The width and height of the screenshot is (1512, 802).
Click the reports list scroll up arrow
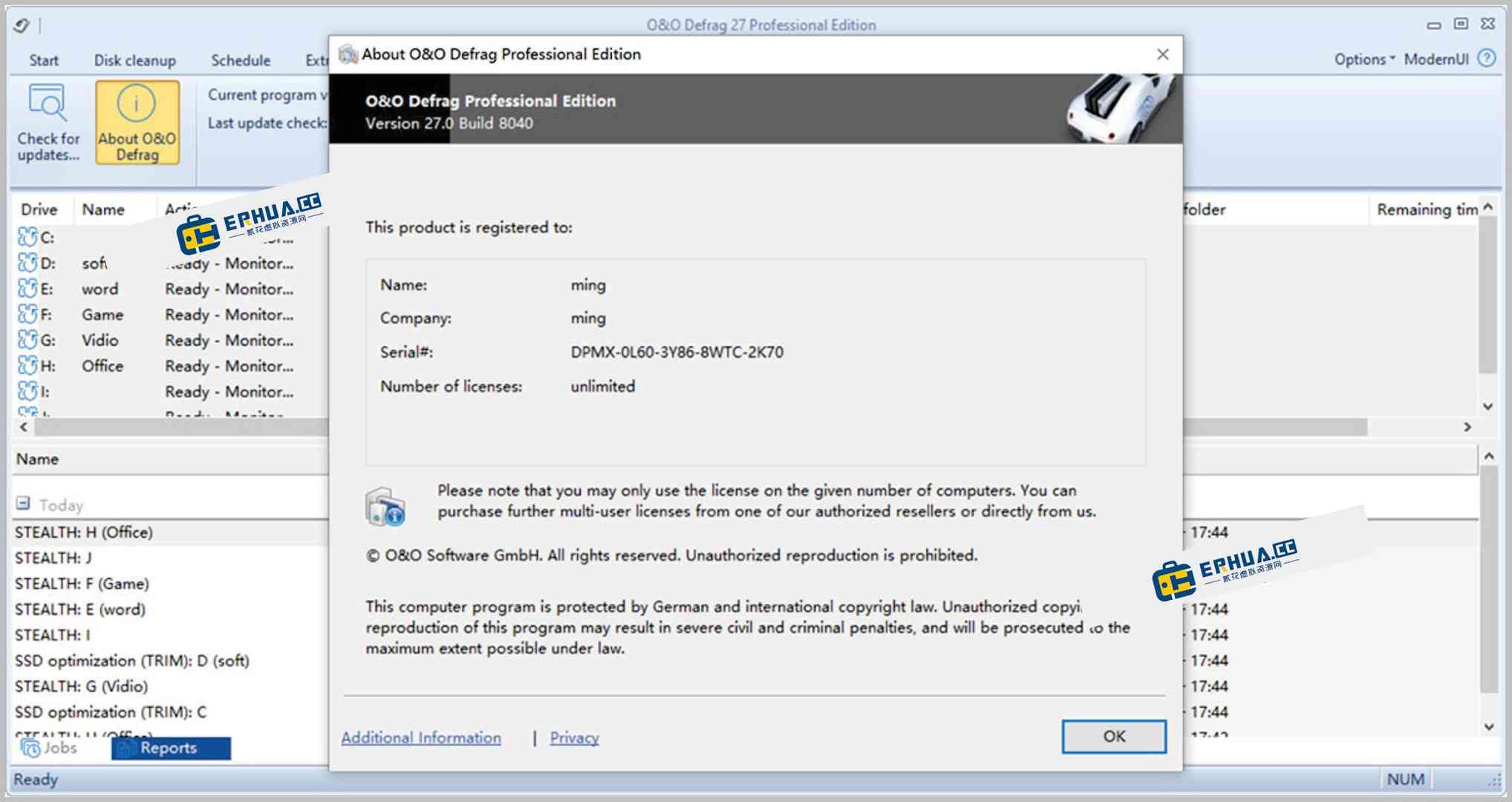point(1489,456)
